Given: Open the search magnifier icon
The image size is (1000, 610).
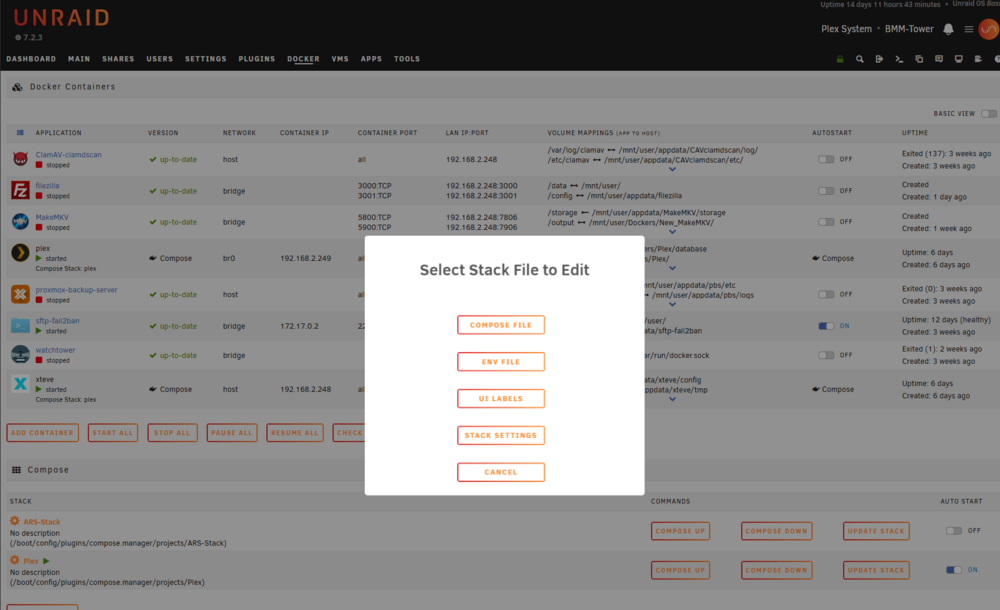Looking at the screenshot, I should (860, 59).
